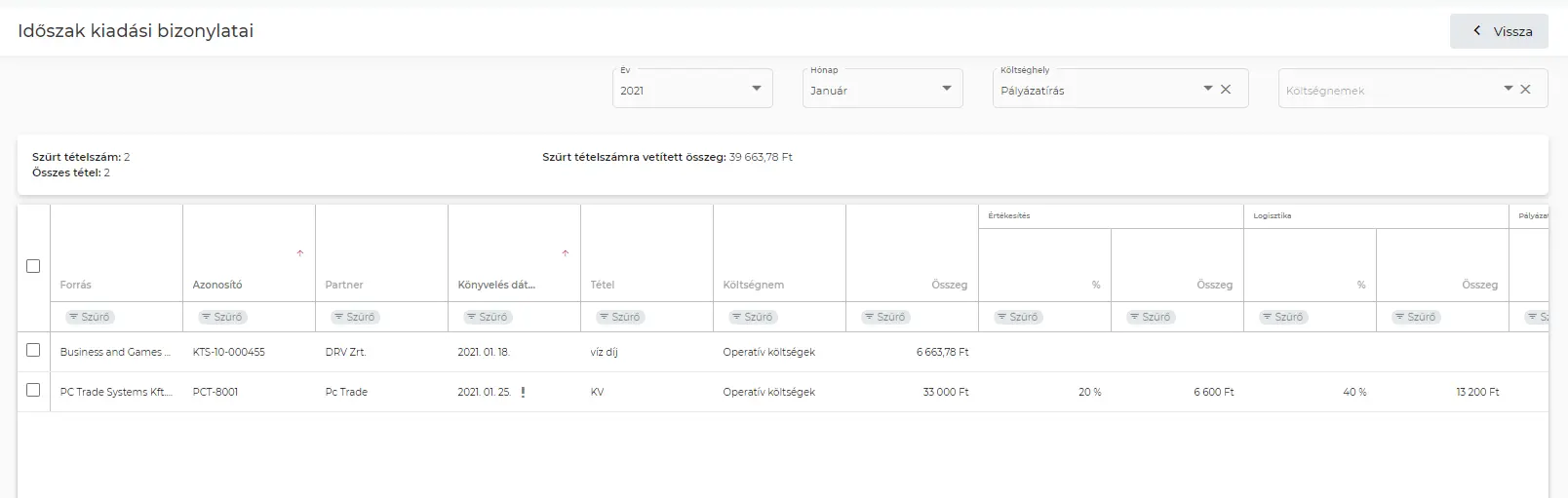1568x498 pixels.
Task: Click the KTS-10-000455 identifier cell
Action: (x=229, y=352)
